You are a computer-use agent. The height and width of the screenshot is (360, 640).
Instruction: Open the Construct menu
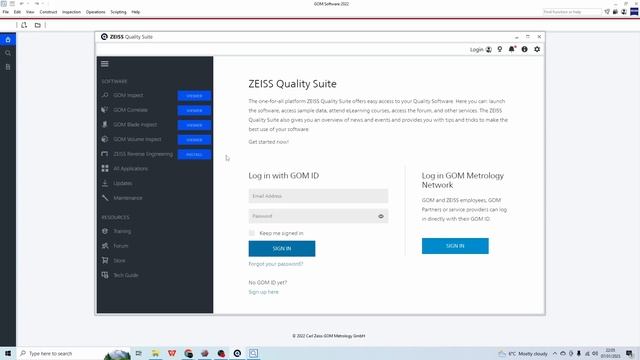tap(48, 12)
